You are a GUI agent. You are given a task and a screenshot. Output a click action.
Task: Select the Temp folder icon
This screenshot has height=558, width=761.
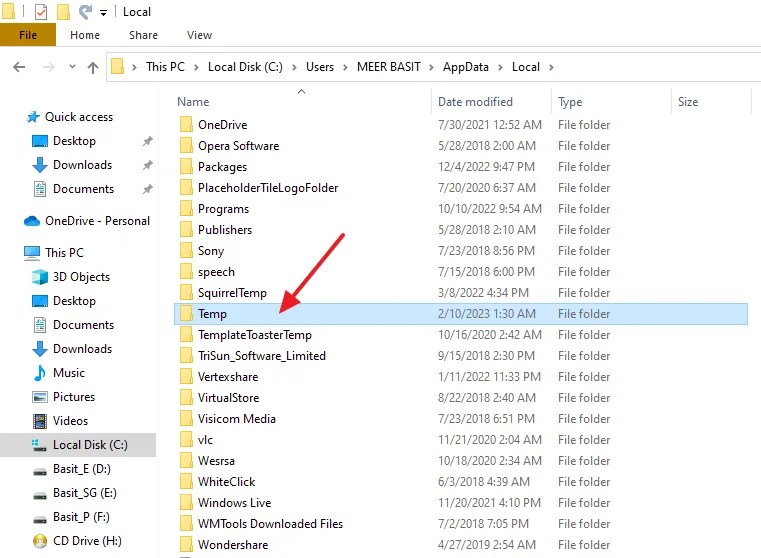(x=186, y=313)
